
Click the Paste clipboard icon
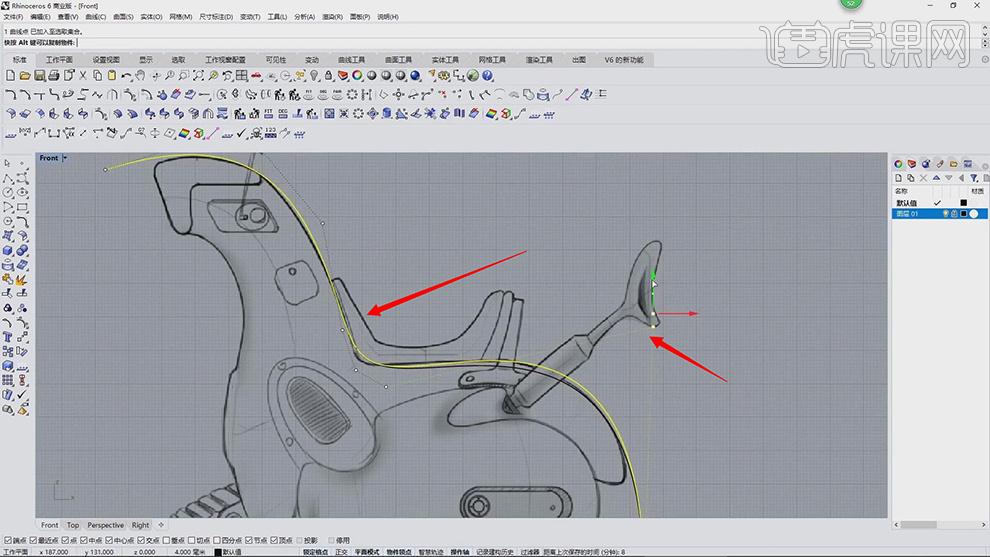click(112, 76)
